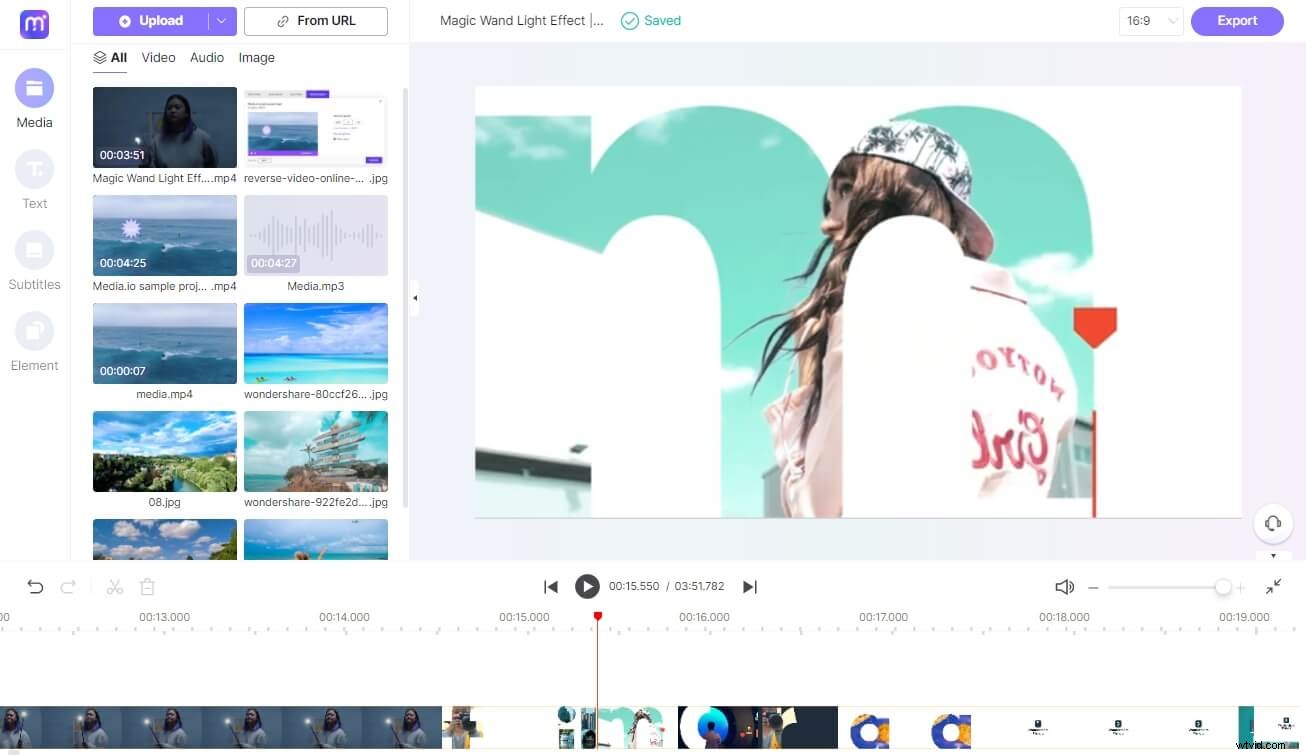This screenshot has width=1306, height=755.
Task: Collapse the timeline with the shrink arrows icon
Action: point(1272,587)
